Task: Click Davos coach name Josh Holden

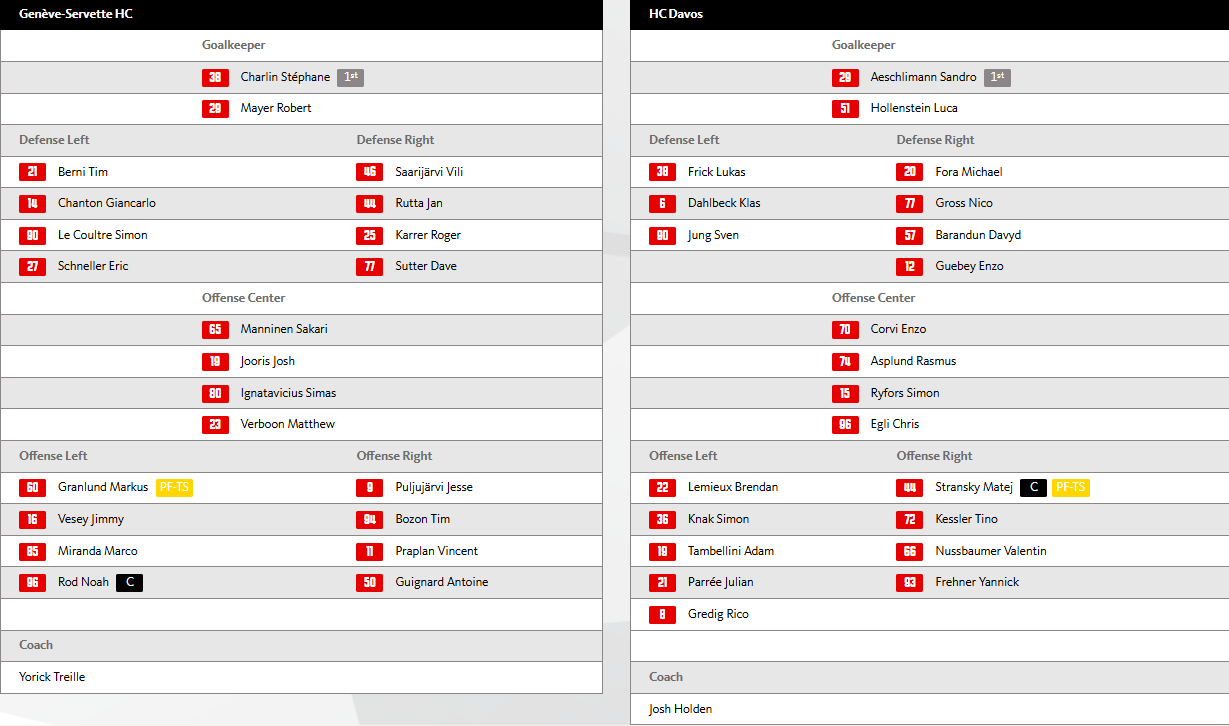Action: (x=680, y=709)
